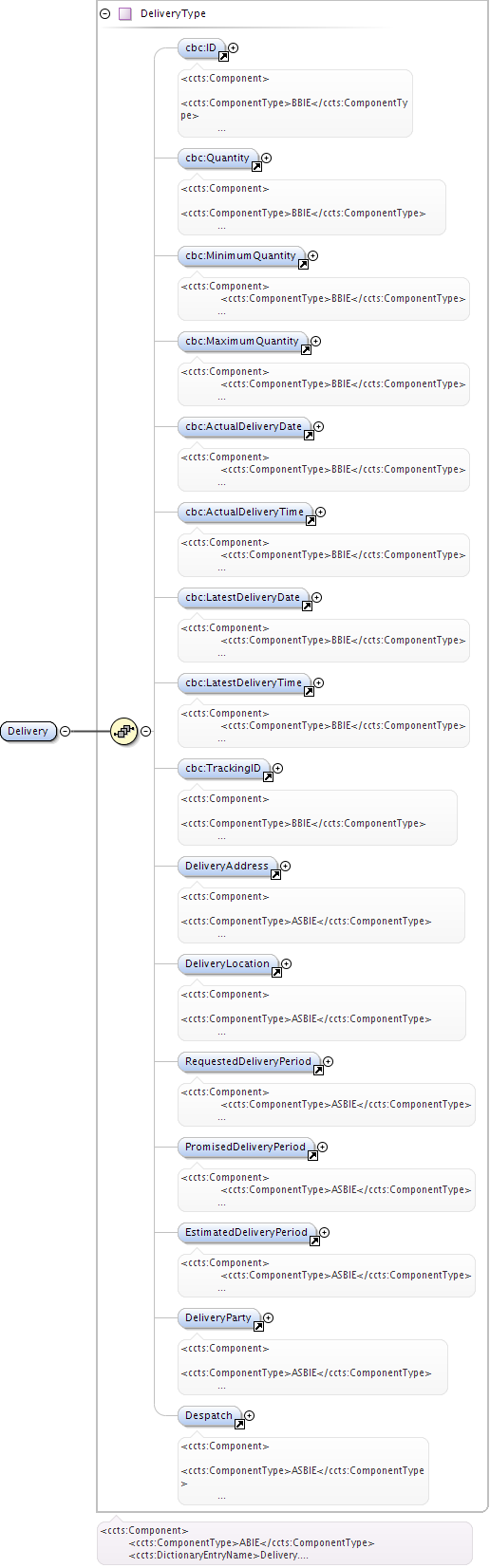Click the reference arrow icon on cbc:ID
Screen dimensions: 490x1568
click(x=224, y=56)
